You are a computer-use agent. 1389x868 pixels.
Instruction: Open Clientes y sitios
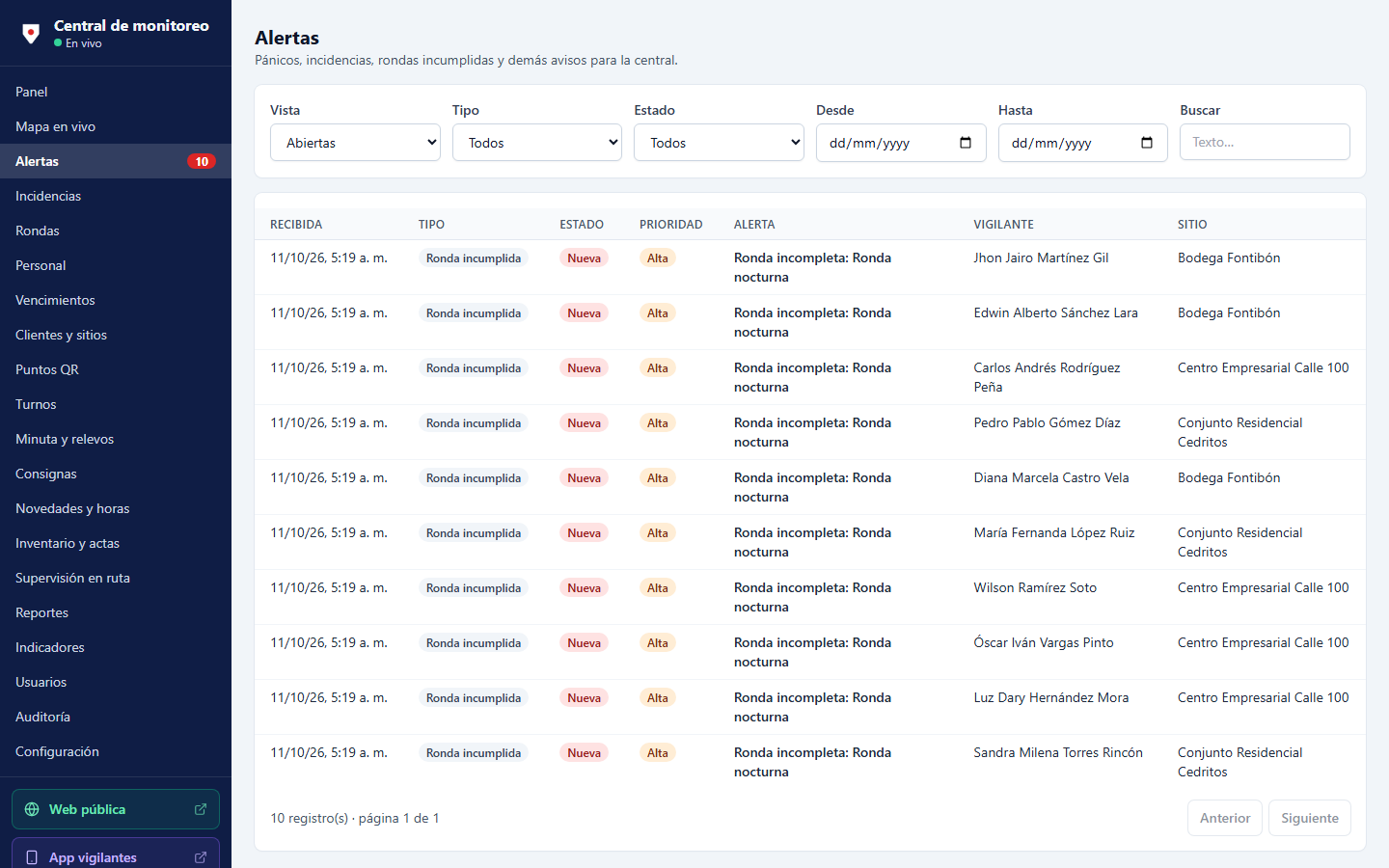(116, 335)
